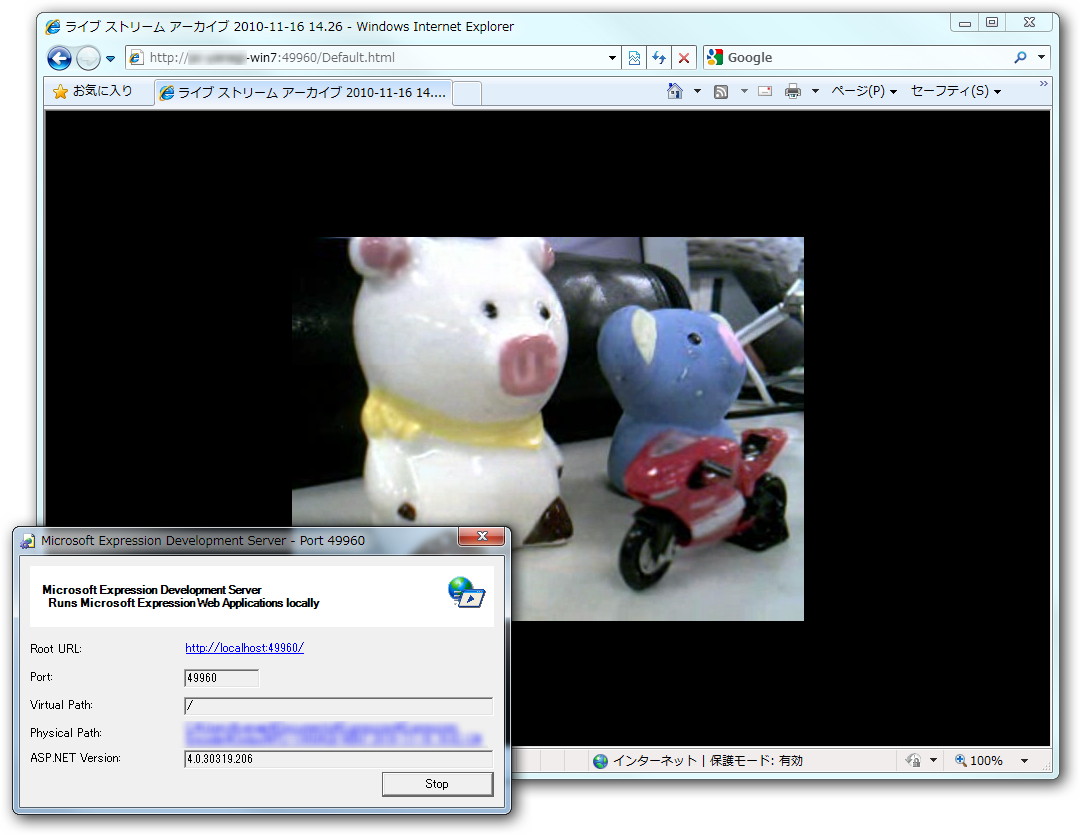Click the Development Server title bar icon
Viewport: 1080px width, 835px height.
point(28,541)
